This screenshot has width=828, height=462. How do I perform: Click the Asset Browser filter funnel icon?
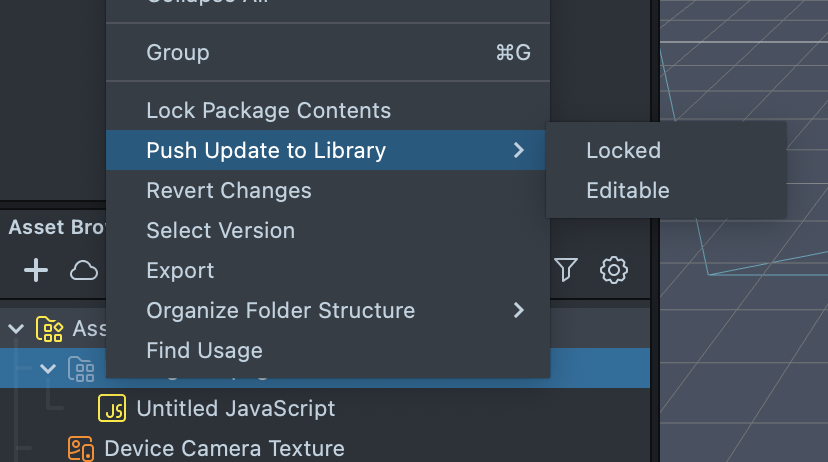pyautogui.click(x=566, y=270)
